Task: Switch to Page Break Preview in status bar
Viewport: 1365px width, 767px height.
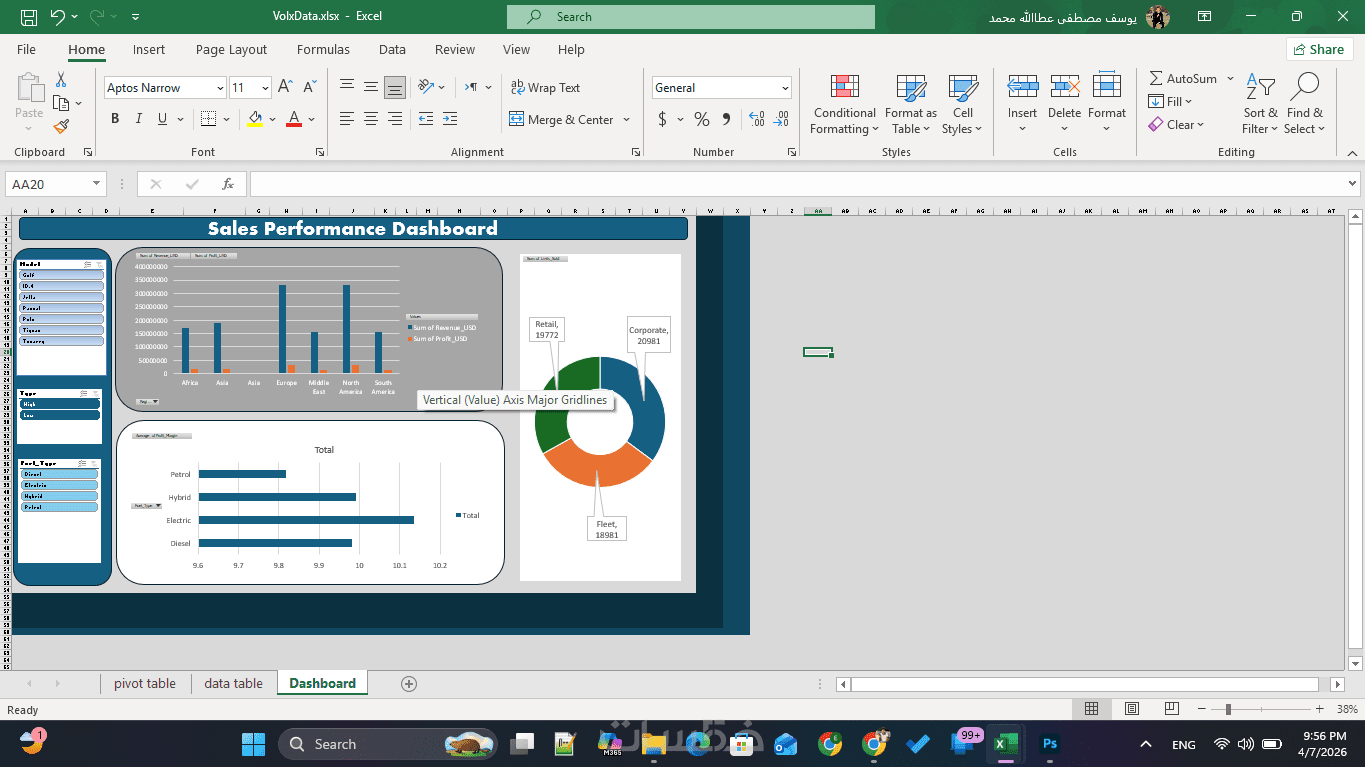Action: 1170,709
